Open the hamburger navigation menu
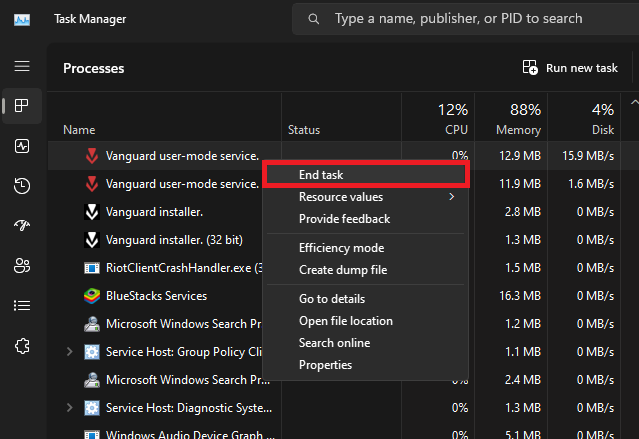 22,66
